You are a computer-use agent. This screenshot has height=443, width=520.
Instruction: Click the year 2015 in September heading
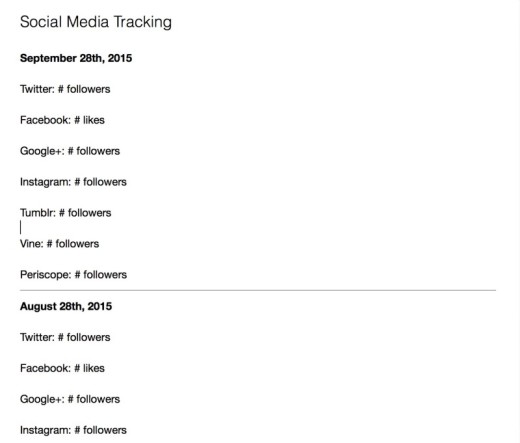tap(120, 58)
